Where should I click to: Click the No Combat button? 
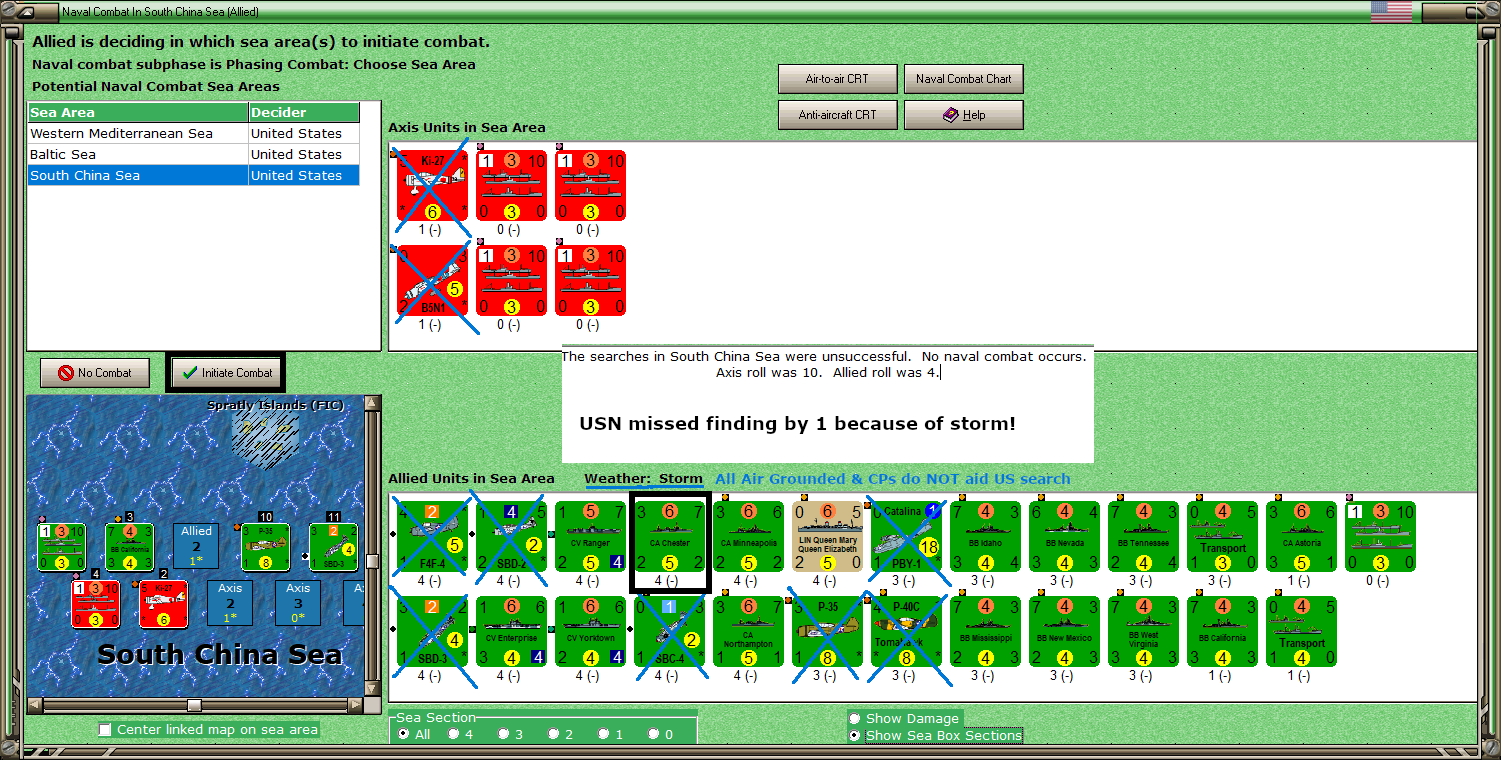[x=94, y=373]
